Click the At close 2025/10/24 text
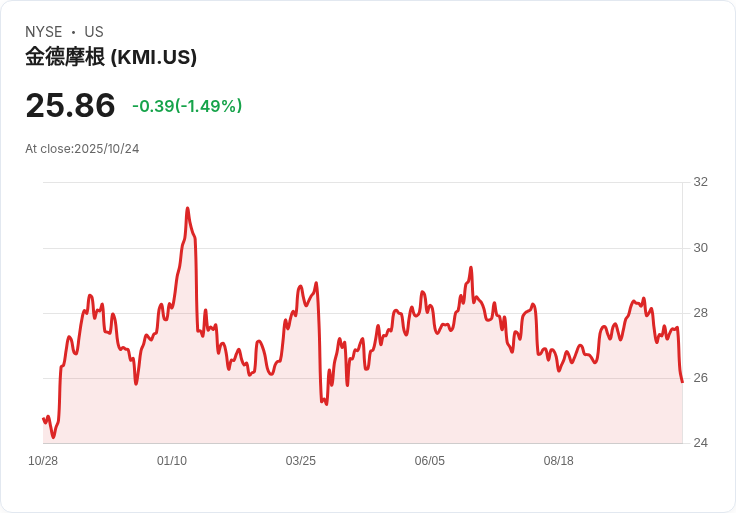The width and height of the screenshot is (736, 513). [82, 149]
